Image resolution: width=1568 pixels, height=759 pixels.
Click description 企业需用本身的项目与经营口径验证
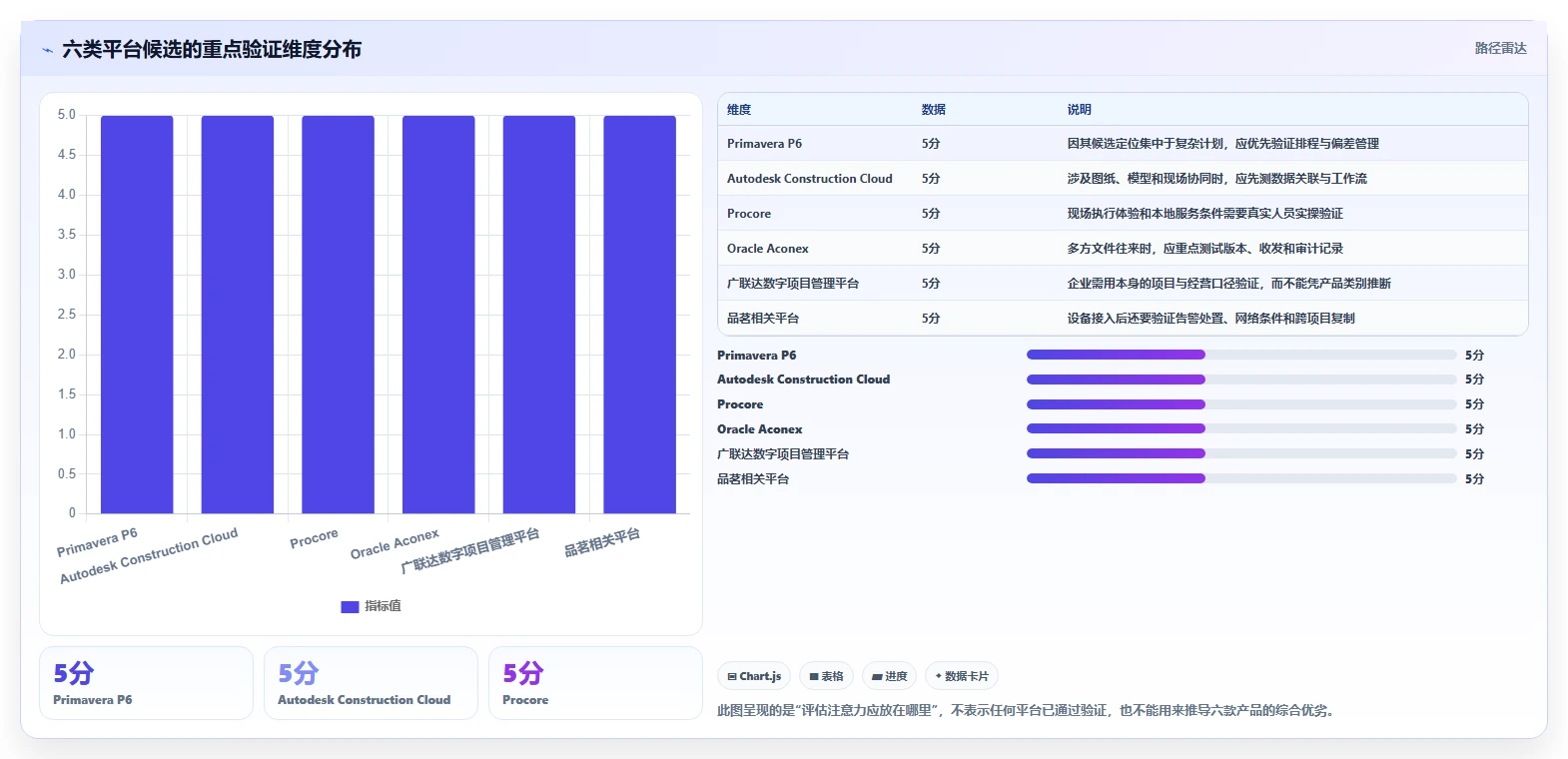pyautogui.click(x=1228, y=284)
